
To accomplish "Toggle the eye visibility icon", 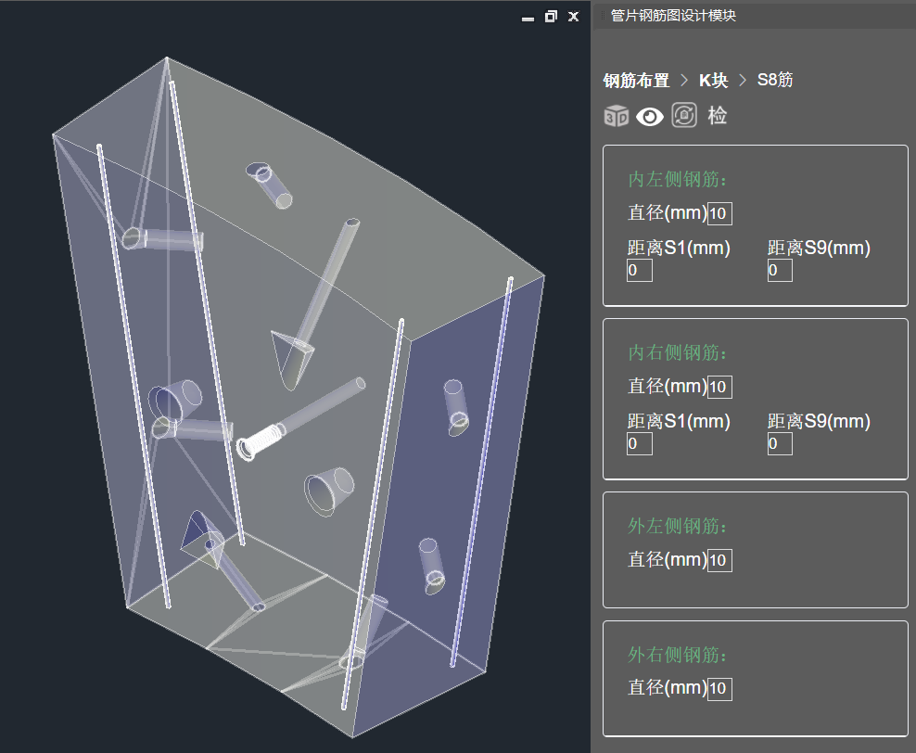I will pyautogui.click(x=650, y=117).
